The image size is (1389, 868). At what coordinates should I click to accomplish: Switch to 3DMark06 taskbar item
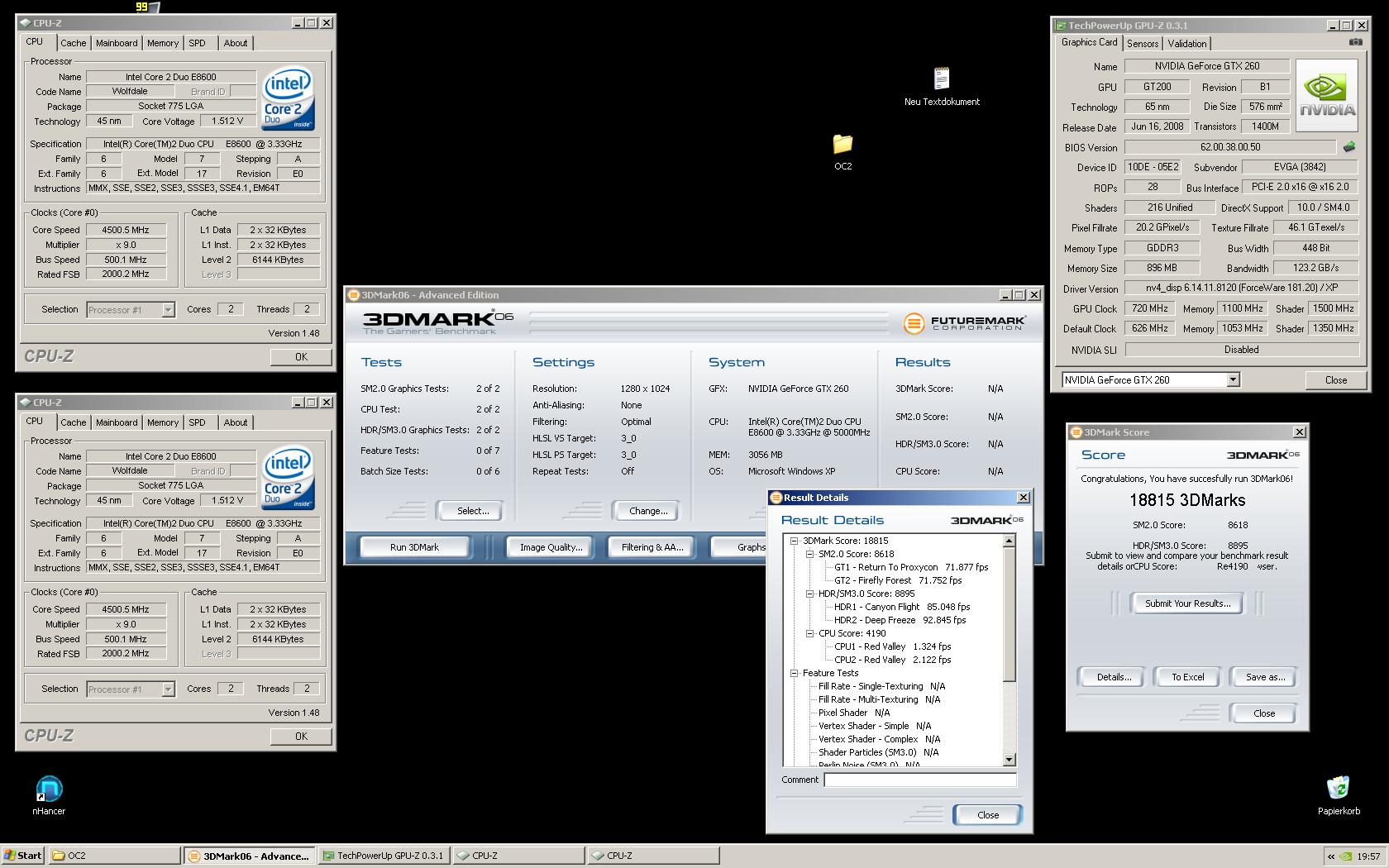[249, 856]
